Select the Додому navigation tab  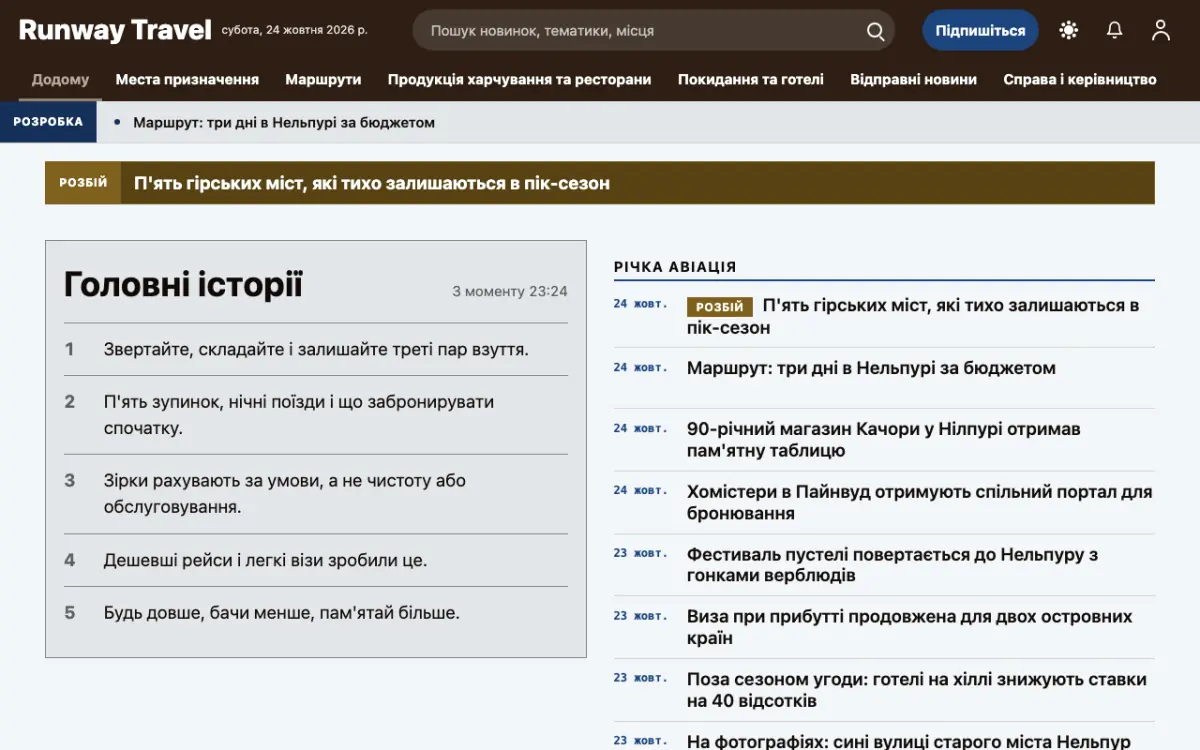pyautogui.click(x=60, y=79)
